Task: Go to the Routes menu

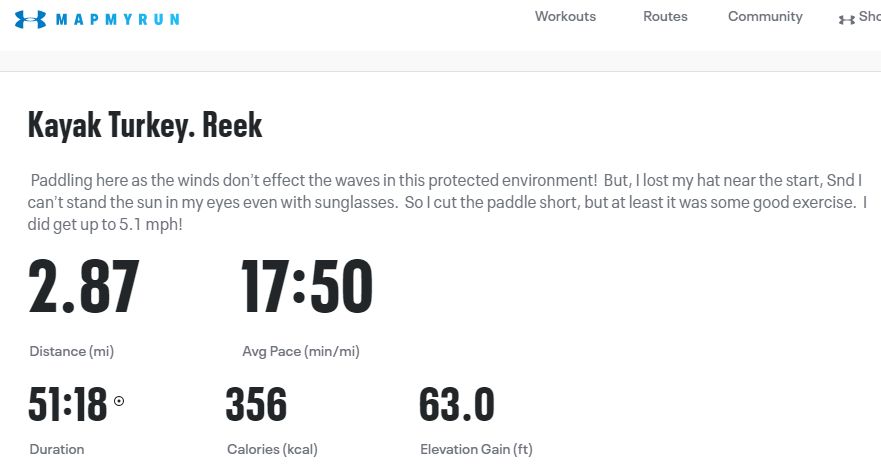Action: [x=665, y=16]
